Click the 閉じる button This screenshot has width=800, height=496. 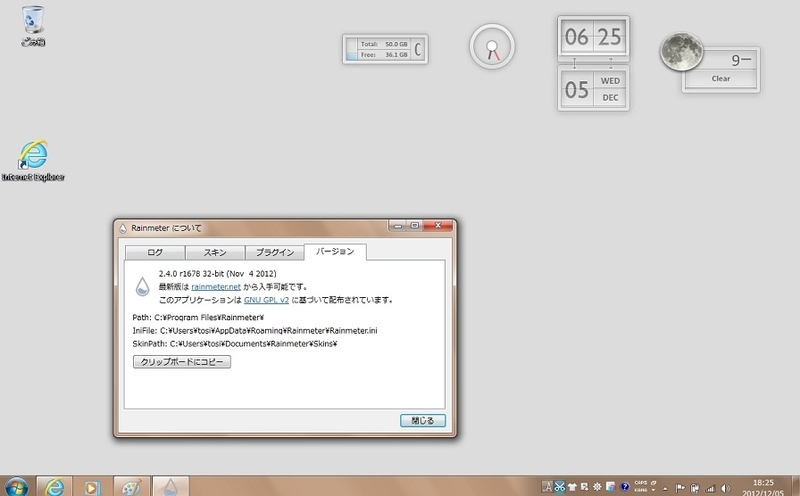(422, 420)
